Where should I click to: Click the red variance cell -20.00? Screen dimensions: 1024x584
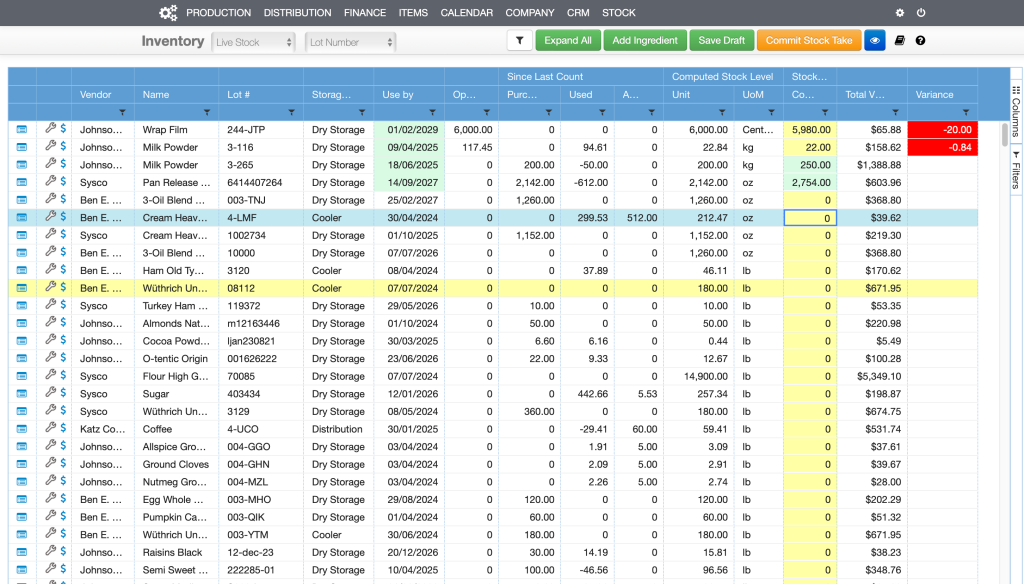(x=942, y=129)
